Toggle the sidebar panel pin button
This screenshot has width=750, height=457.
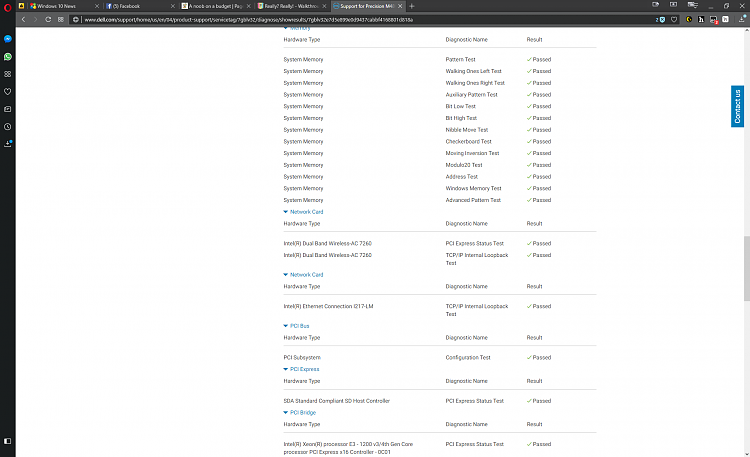tap(8, 441)
